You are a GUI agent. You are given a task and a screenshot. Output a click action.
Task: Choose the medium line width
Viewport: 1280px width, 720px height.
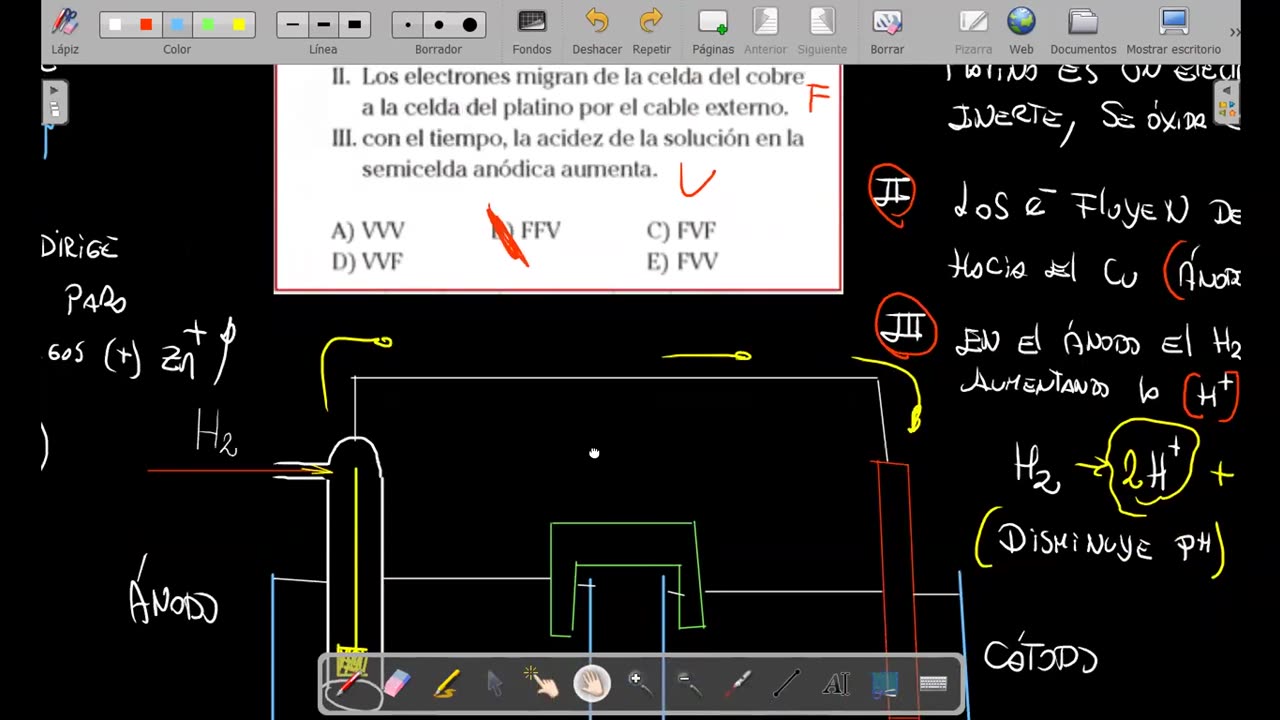[x=323, y=25]
